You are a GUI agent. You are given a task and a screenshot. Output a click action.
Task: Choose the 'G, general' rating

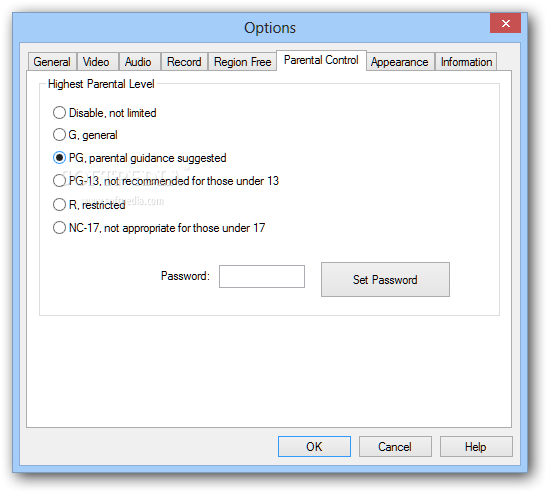point(85,135)
